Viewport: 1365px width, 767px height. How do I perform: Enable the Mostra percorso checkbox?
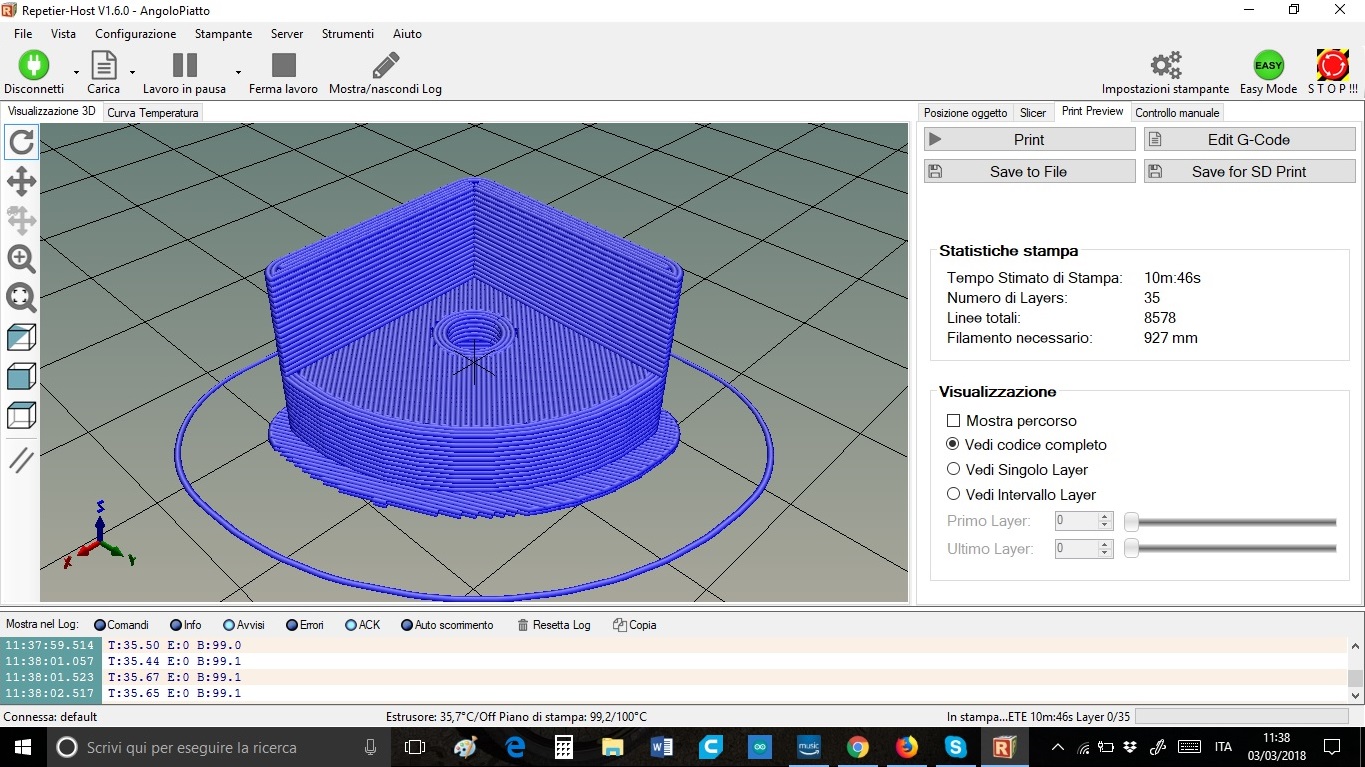pos(954,421)
